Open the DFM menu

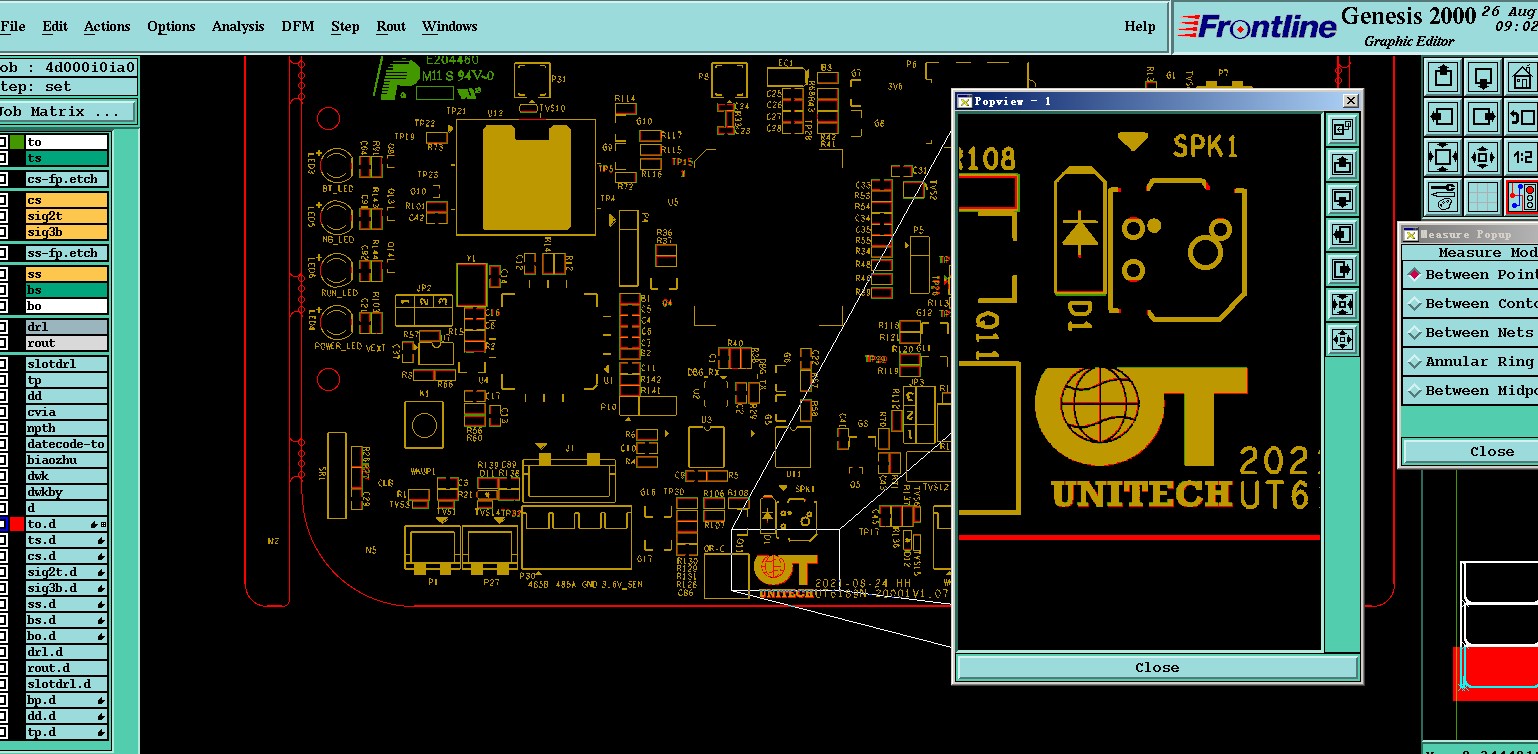297,27
